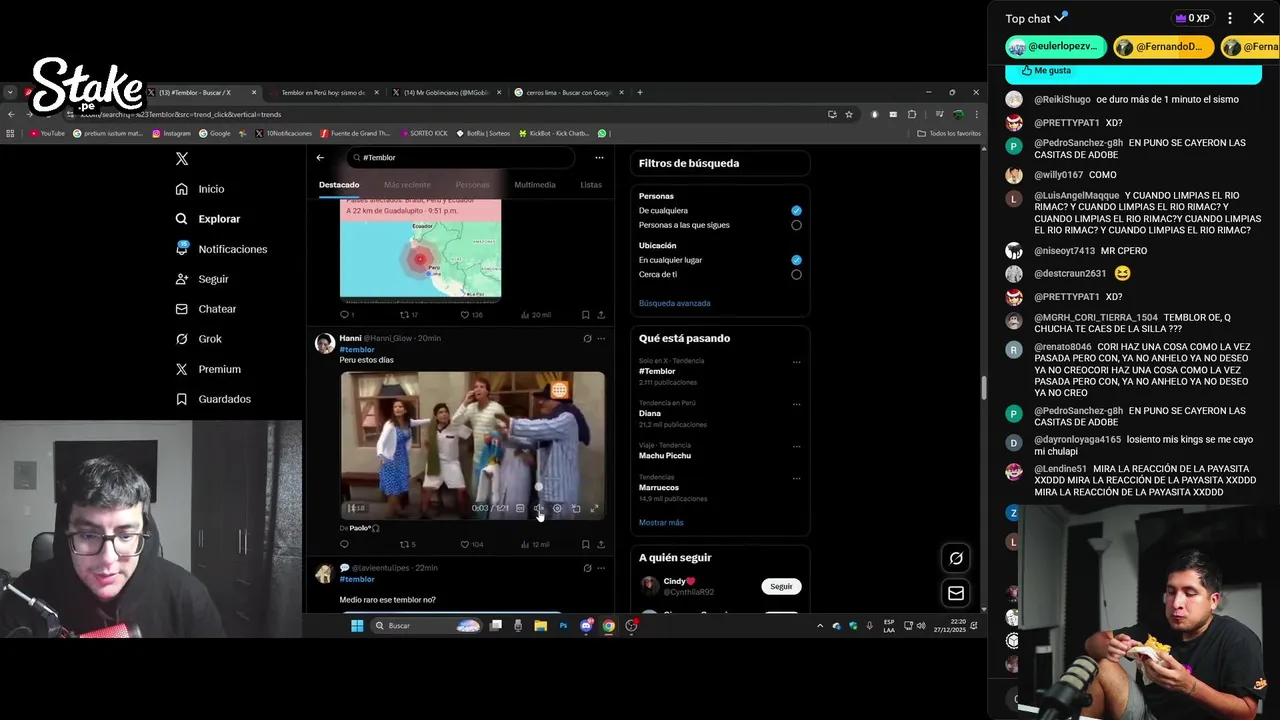Open more options for #Temblor trend
Image resolution: width=1280 pixels, height=720 pixels.
tap(796, 362)
